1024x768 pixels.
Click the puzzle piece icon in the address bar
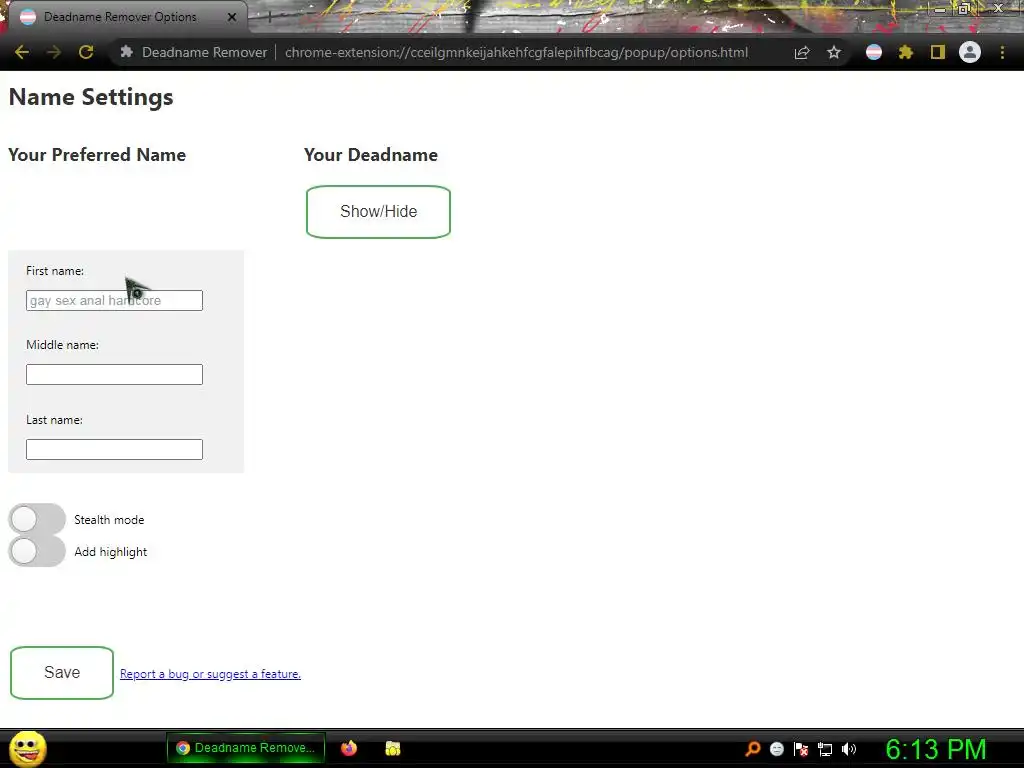(x=127, y=52)
